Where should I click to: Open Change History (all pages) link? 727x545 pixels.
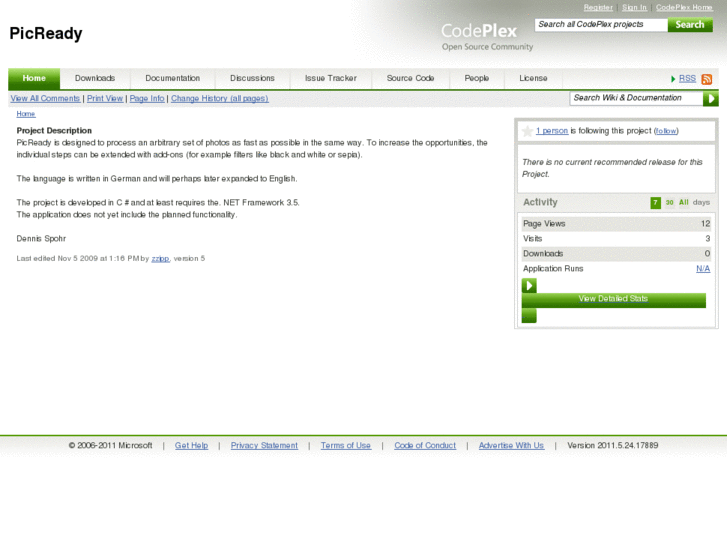click(220, 99)
